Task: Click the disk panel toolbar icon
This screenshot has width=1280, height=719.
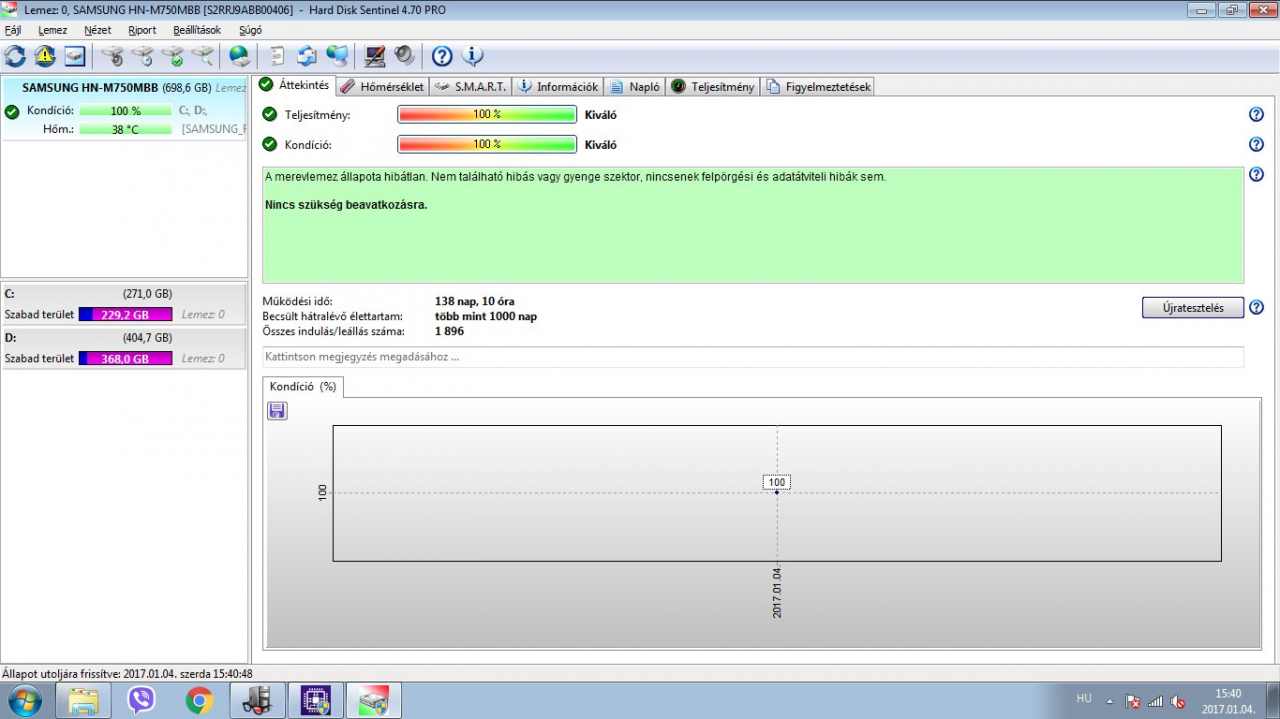Action: click(75, 56)
